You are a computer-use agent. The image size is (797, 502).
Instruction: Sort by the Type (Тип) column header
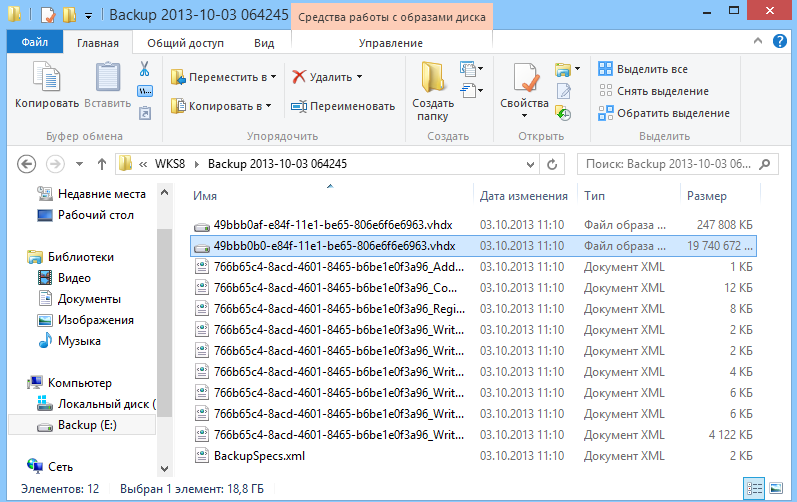(x=594, y=196)
